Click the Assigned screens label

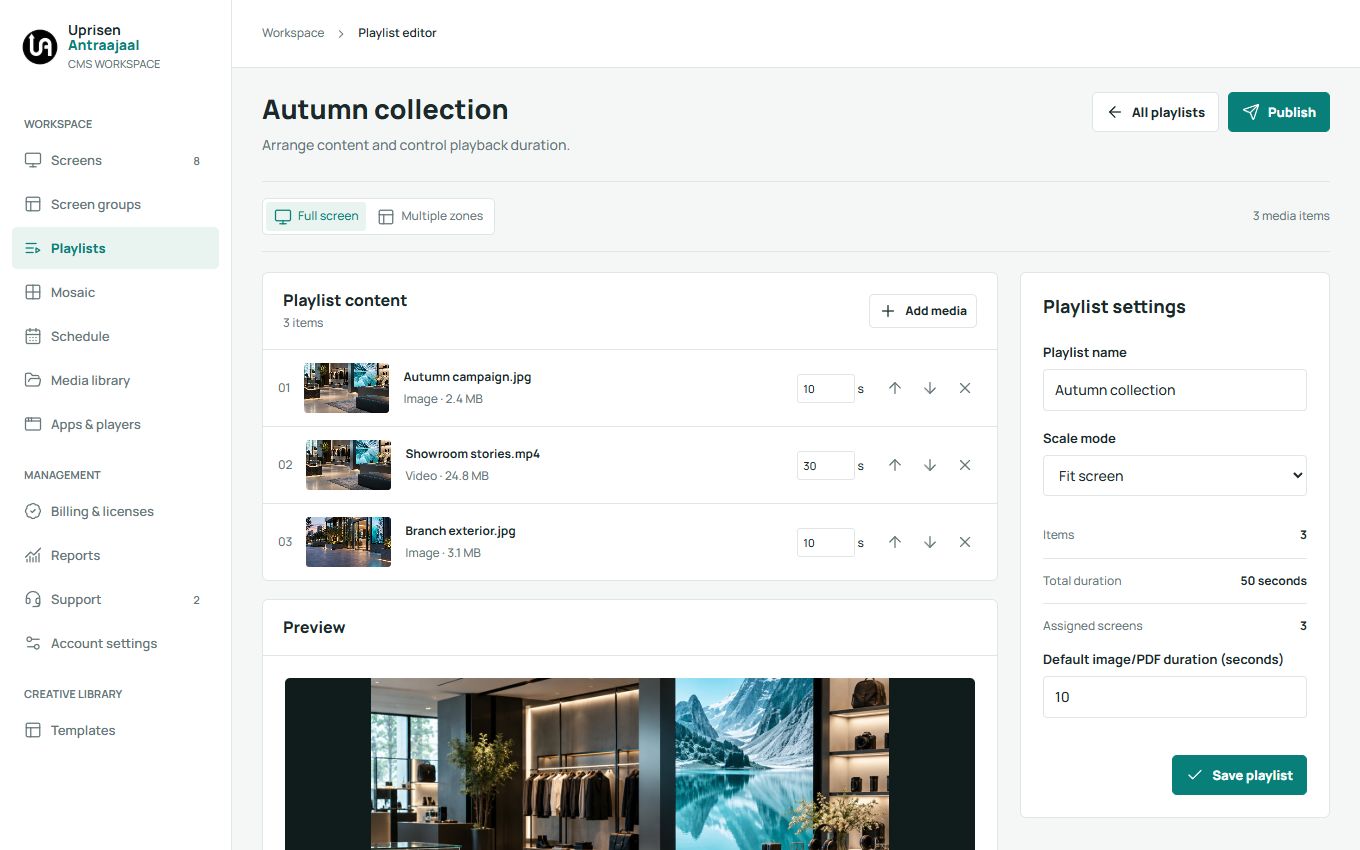click(x=1092, y=626)
